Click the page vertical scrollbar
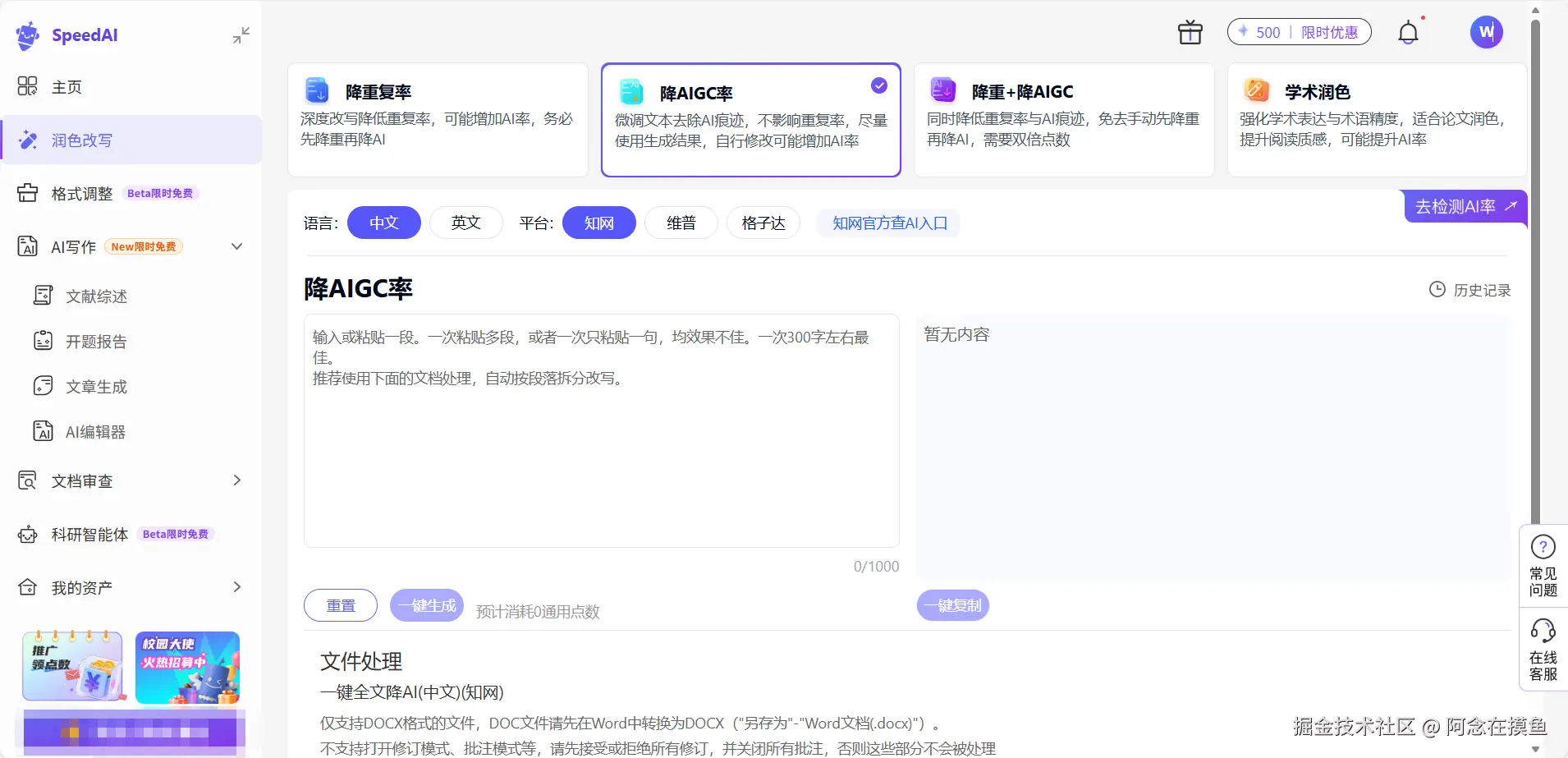The image size is (1568, 758). [x=1535, y=271]
